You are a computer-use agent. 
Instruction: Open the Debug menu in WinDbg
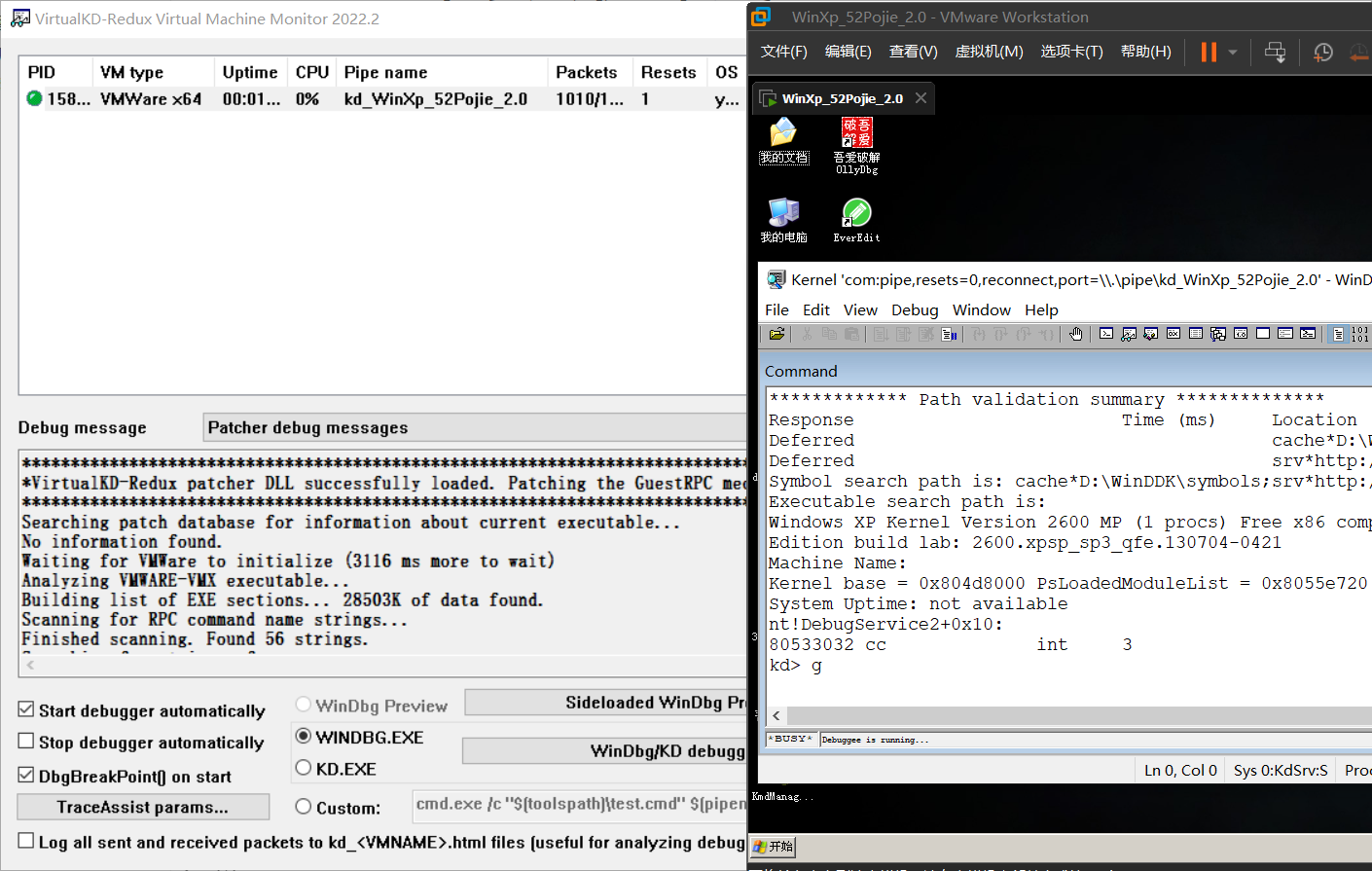915,309
